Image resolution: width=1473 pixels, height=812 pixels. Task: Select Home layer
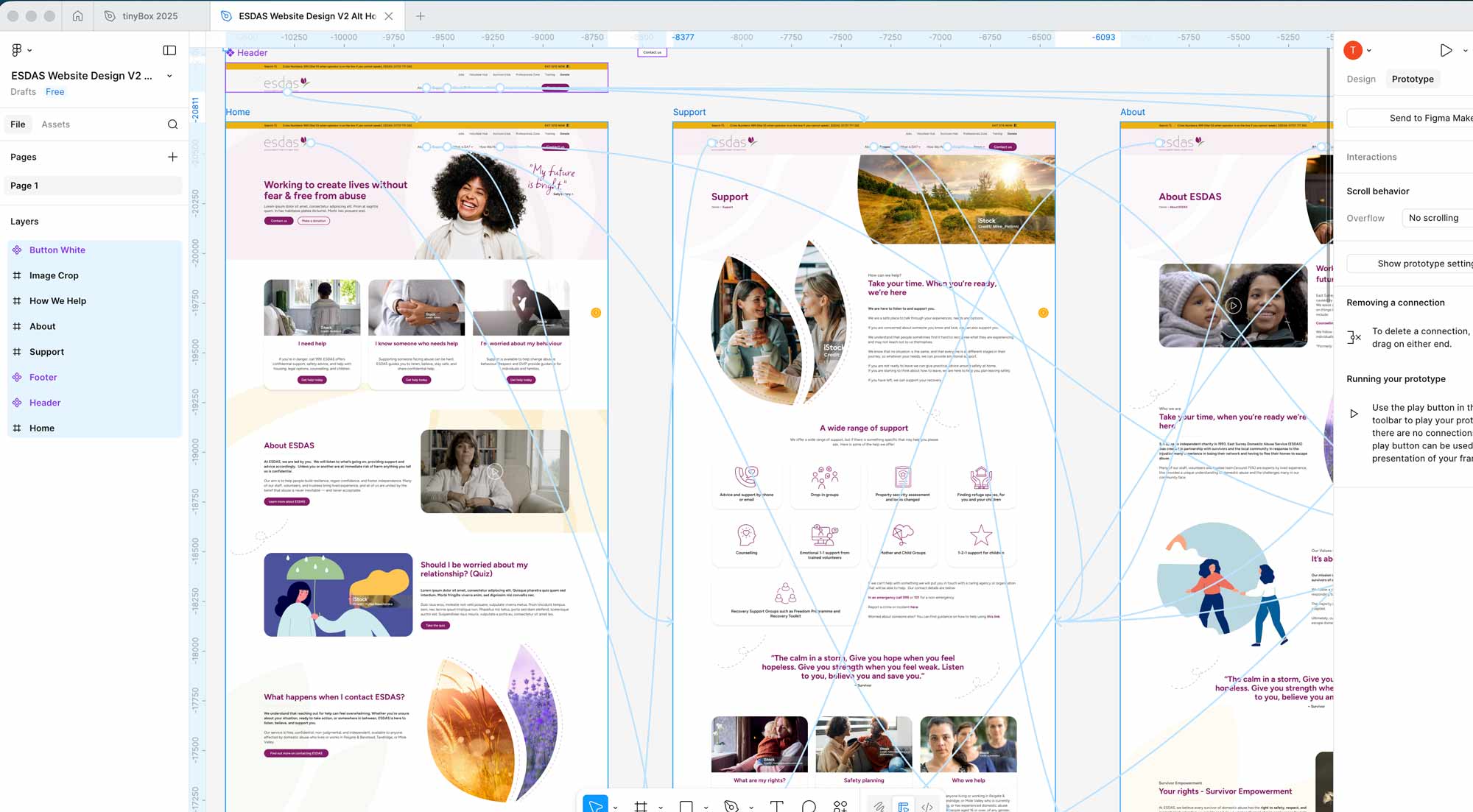94,428
